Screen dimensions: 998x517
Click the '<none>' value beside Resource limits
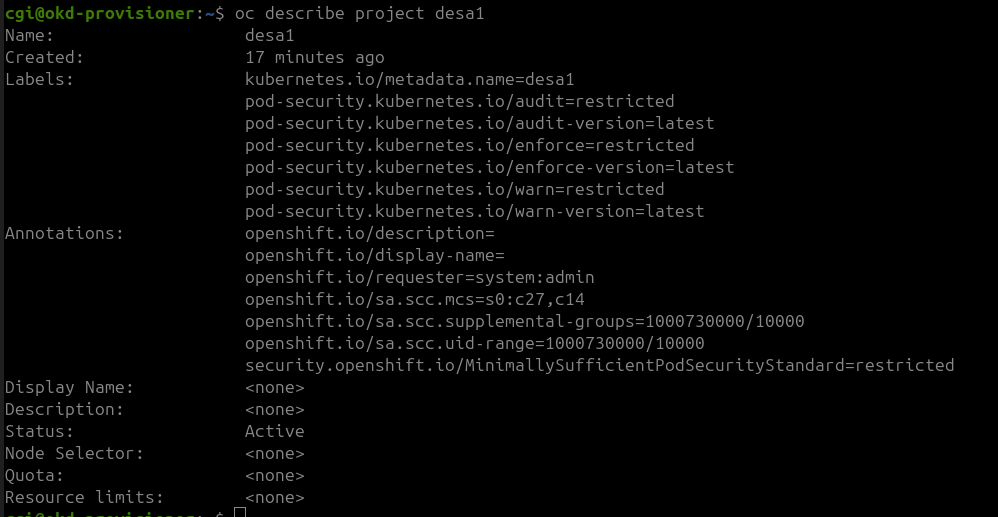click(x=274, y=498)
